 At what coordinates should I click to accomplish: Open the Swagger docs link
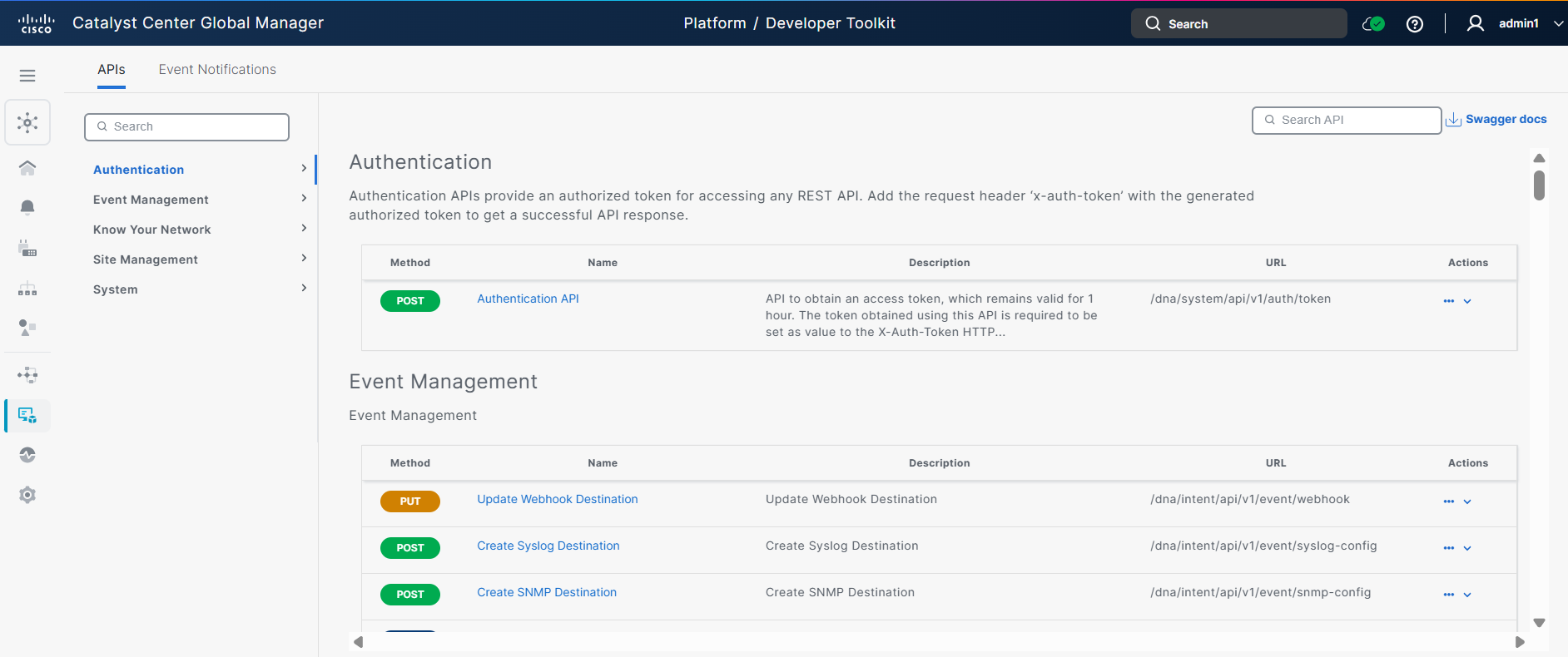1506,119
